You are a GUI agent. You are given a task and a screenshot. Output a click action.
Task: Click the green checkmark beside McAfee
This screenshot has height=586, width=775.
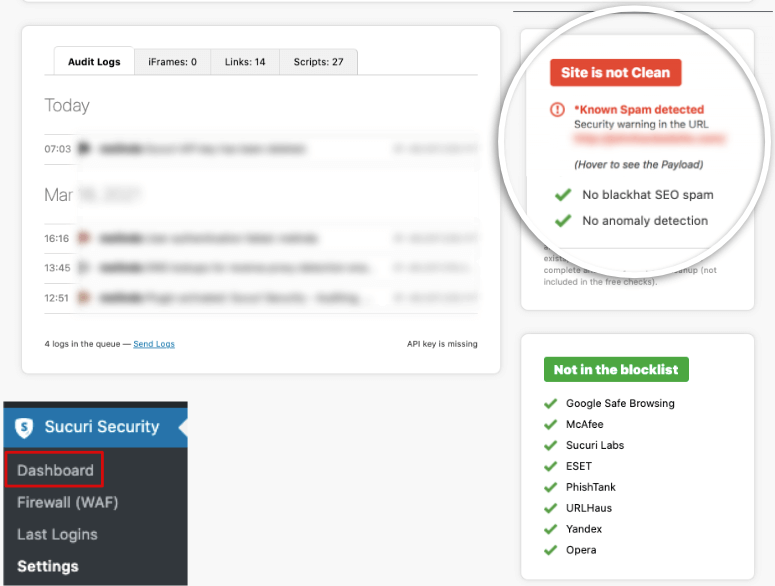(x=550, y=424)
